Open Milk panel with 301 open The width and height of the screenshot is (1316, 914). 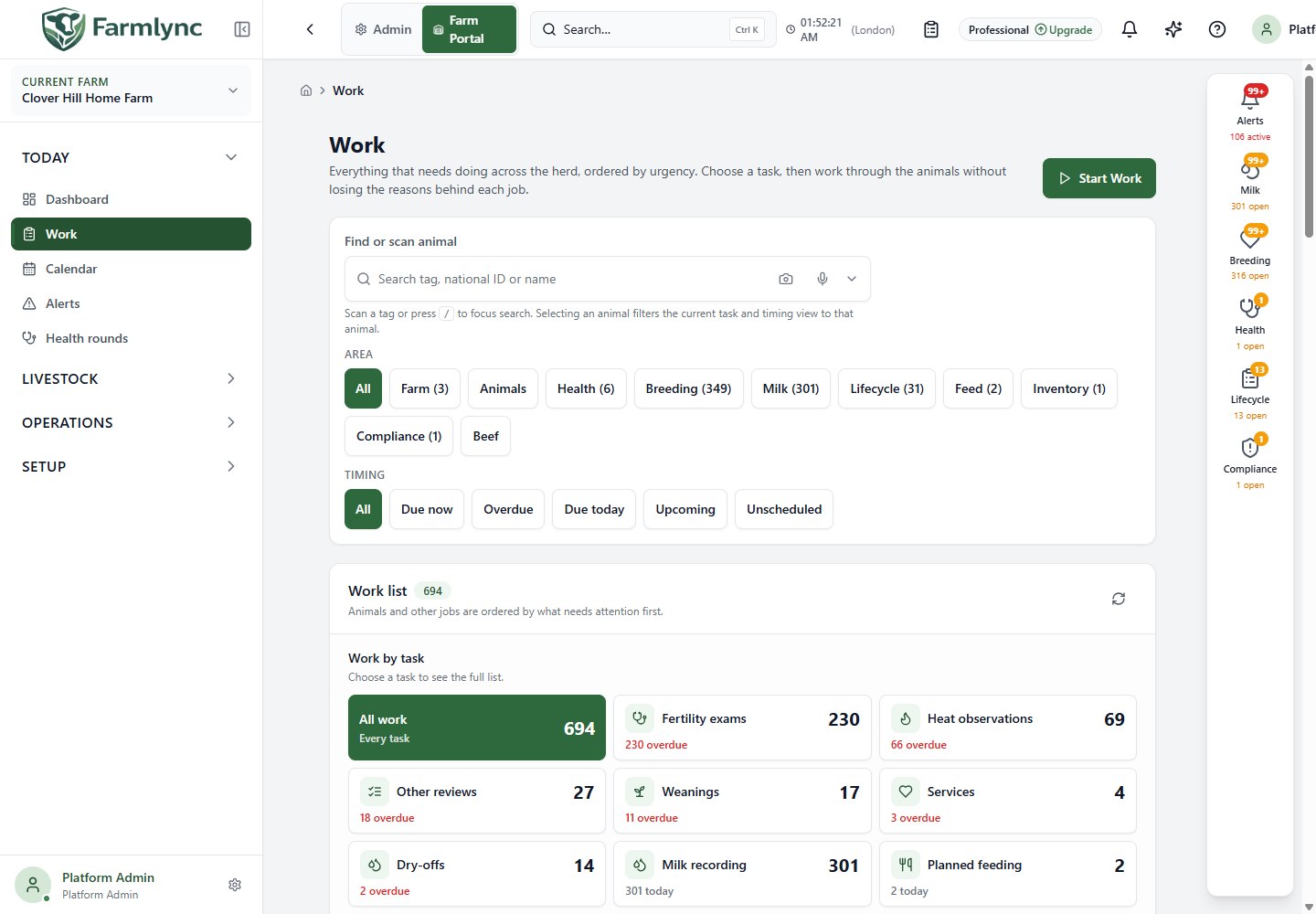[x=1250, y=183]
